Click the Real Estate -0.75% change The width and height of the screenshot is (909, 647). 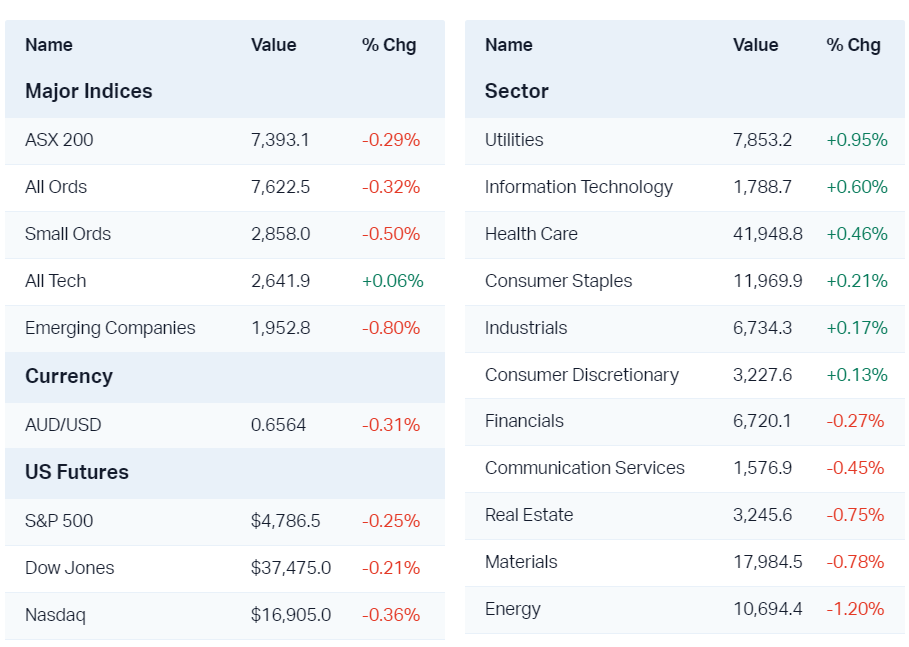point(855,515)
